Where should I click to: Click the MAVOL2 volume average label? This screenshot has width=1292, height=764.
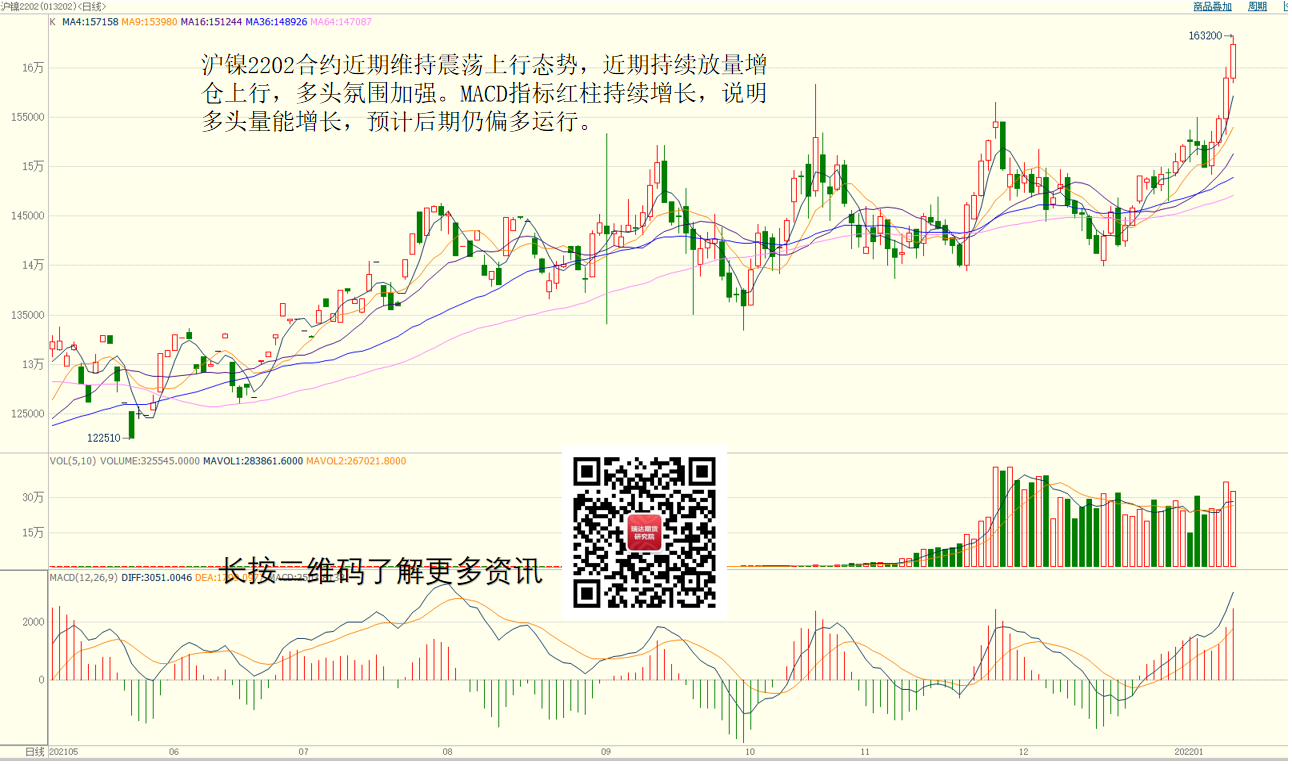click(x=356, y=461)
